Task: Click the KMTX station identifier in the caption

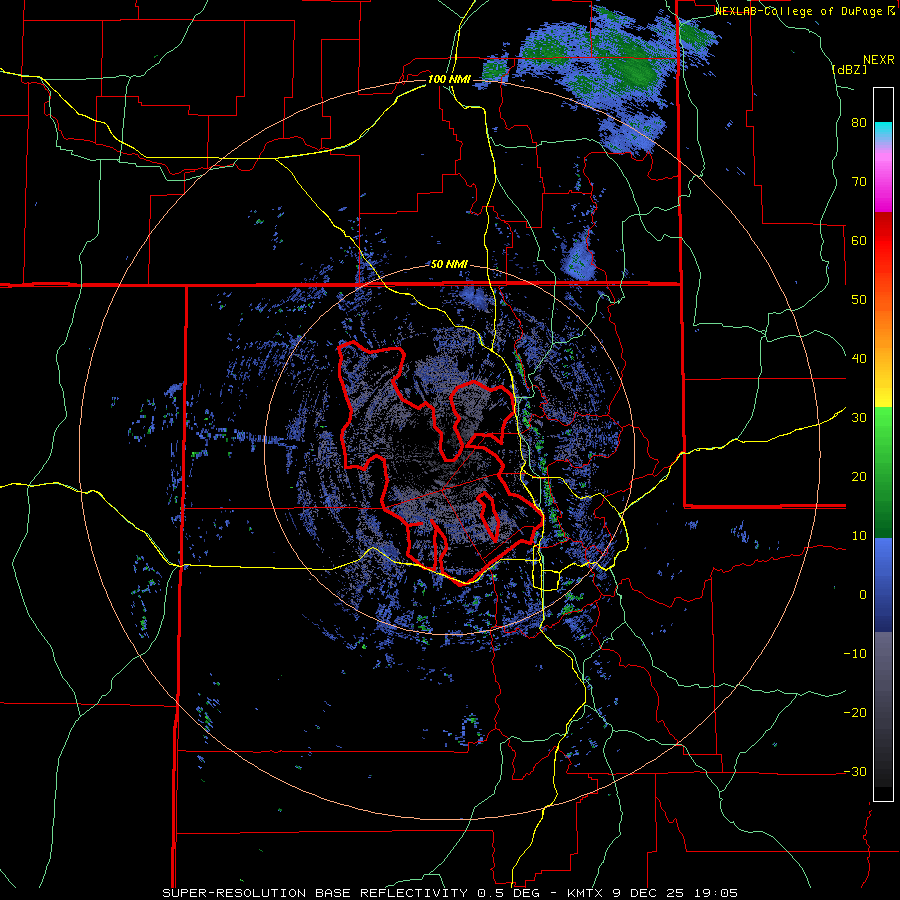Action: 585,893
